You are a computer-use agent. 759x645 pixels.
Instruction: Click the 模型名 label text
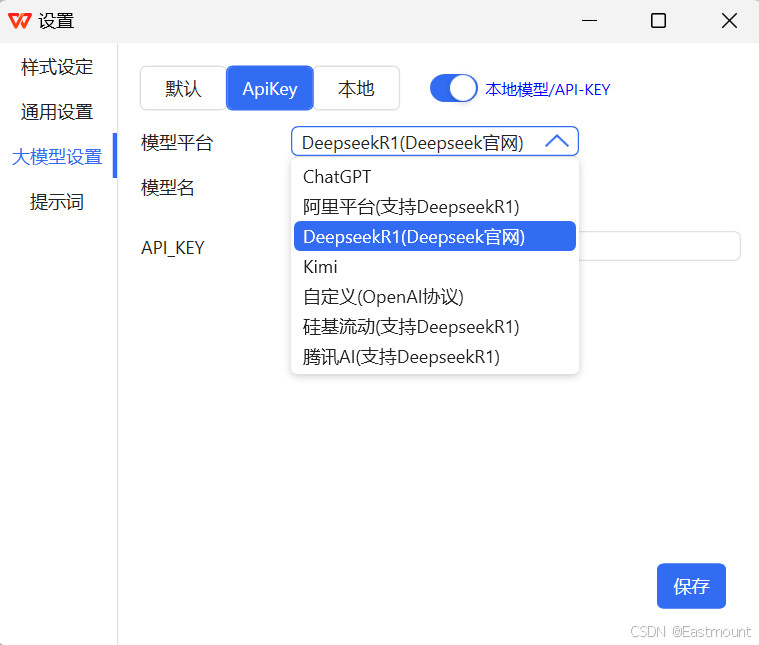(167, 188)
